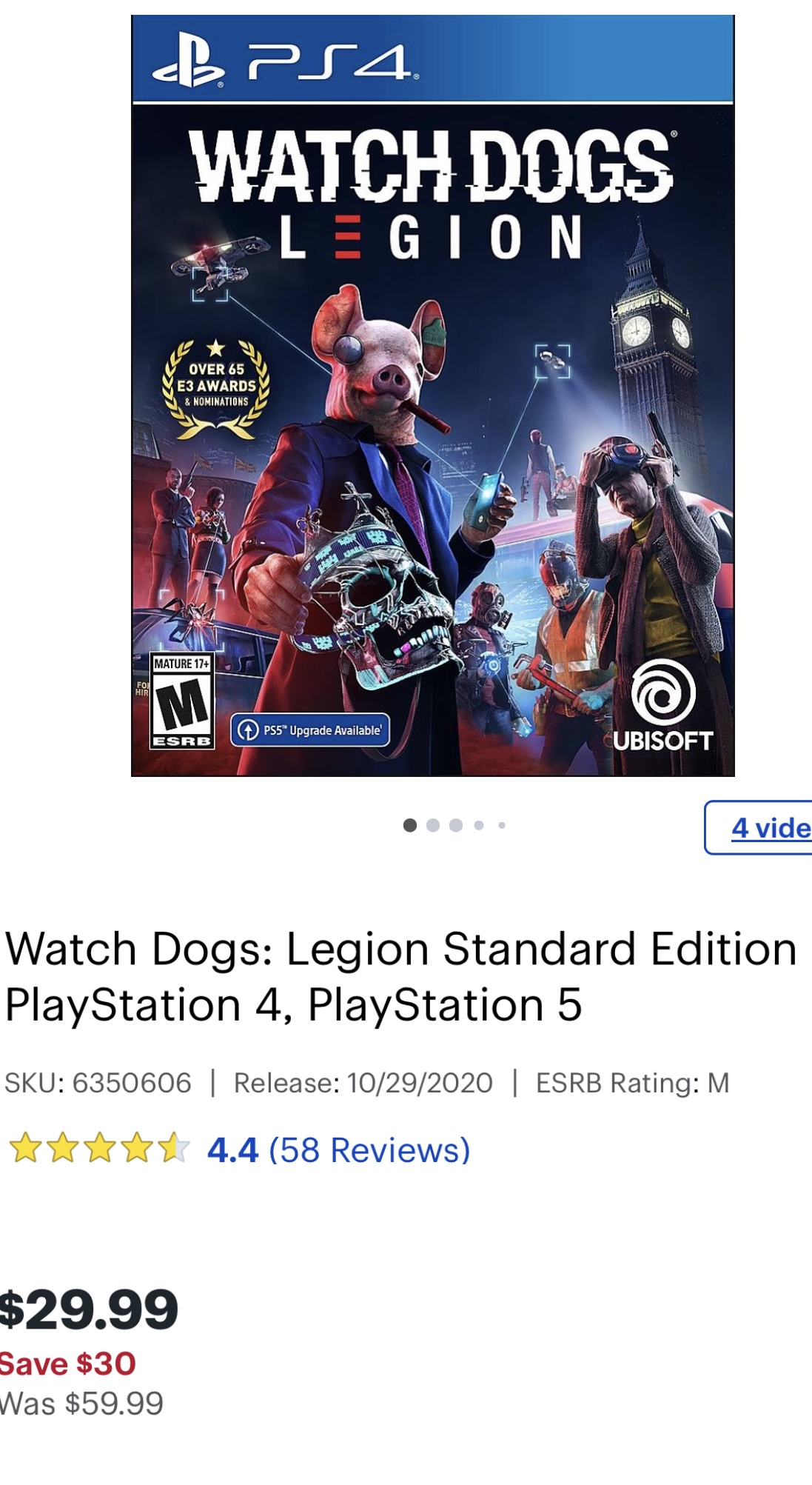Select the fourth carousel dot

[x=479, y=825]
